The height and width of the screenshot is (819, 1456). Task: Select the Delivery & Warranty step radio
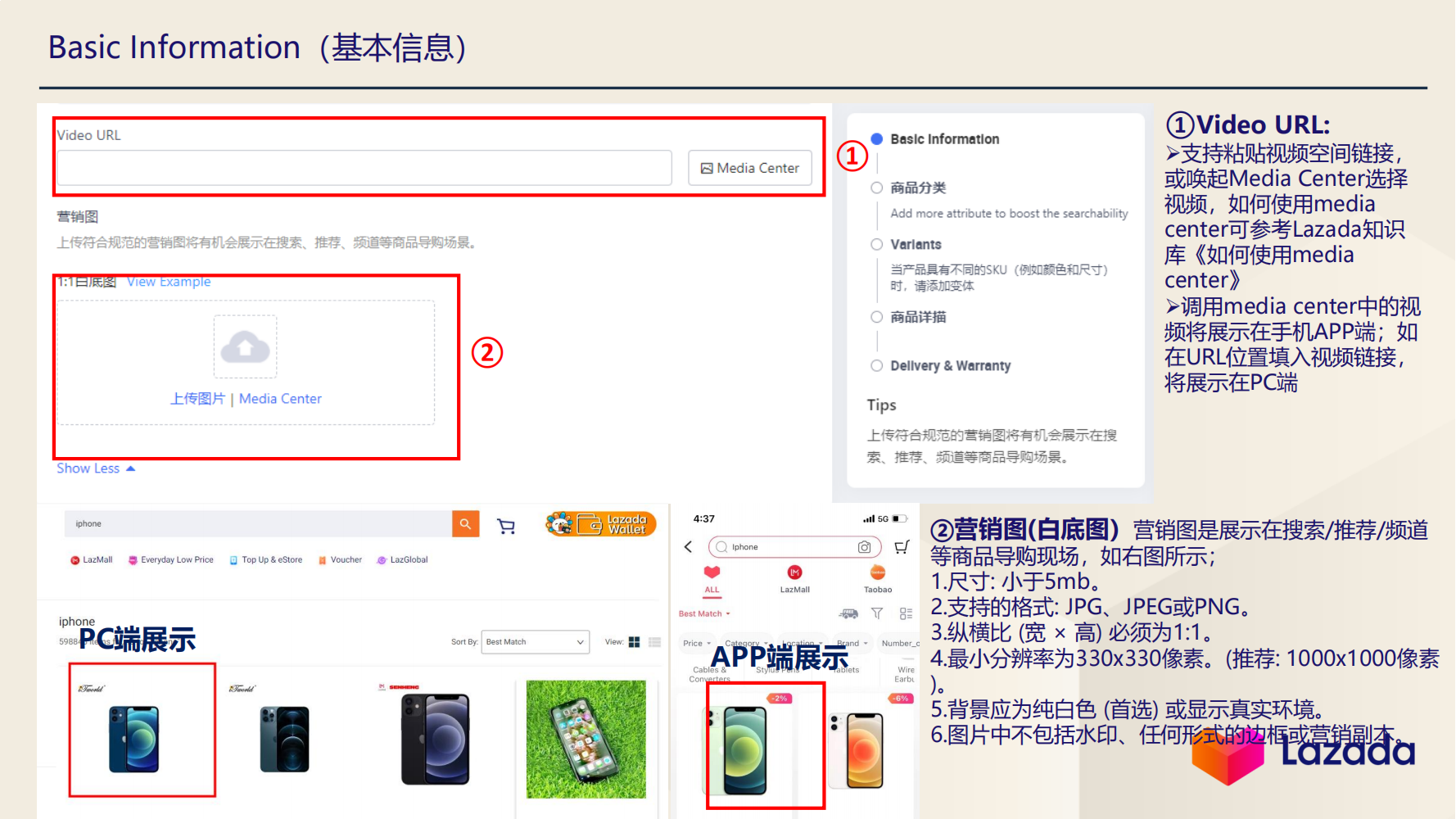coord(876,365)
